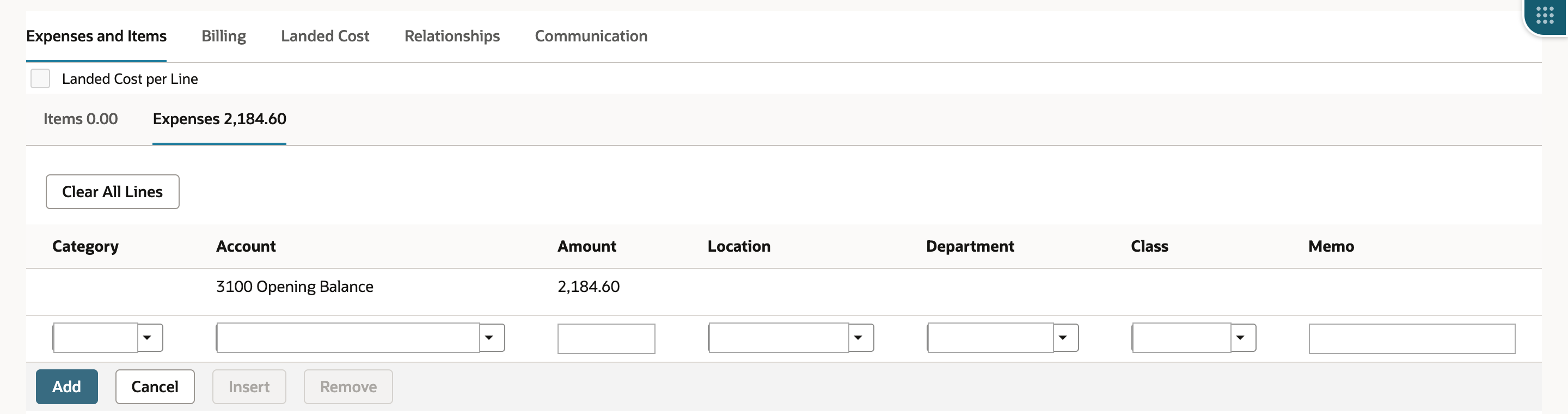Go to the Relationships tab

(452, 36)
